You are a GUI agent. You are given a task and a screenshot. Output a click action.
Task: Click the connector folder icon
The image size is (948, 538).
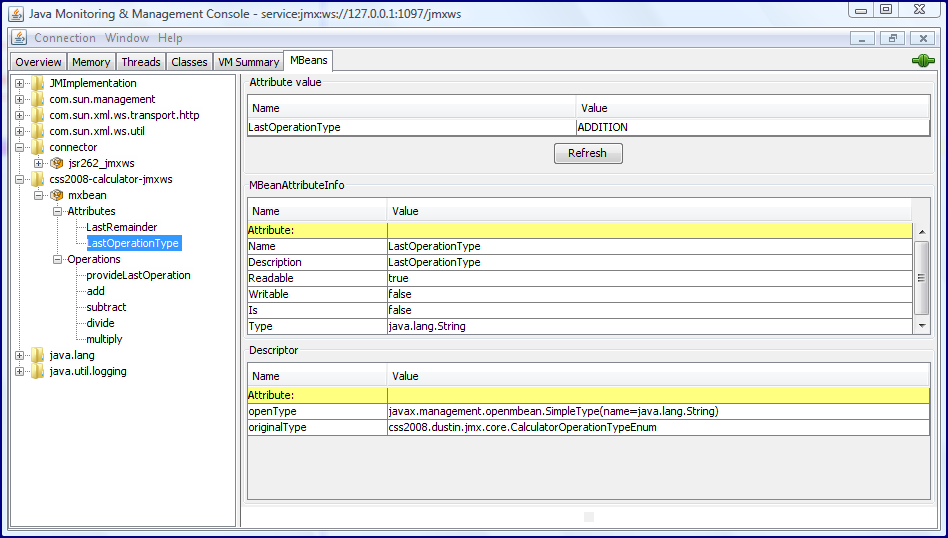[38, 147]
